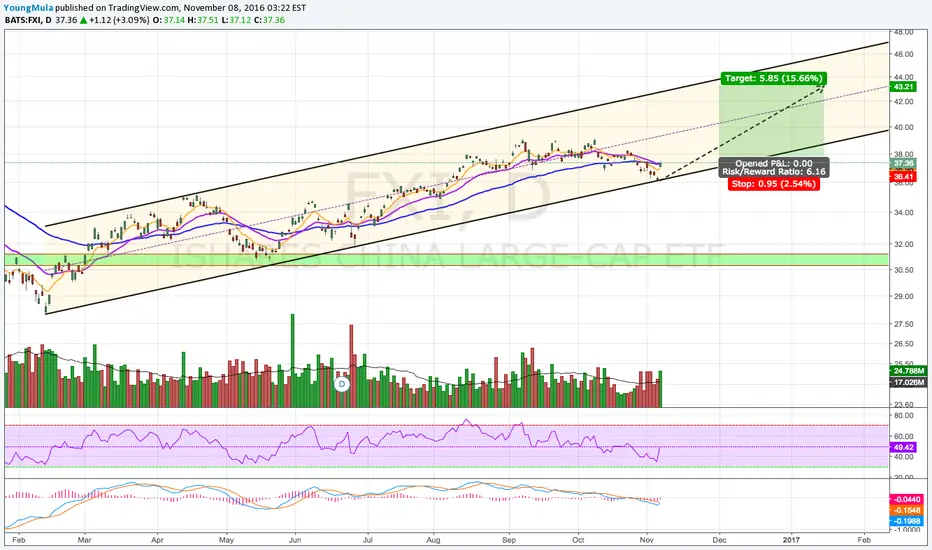Click the 17.026M volume average tag
Viewport: 932px width, 550px height.
point(908,382)
